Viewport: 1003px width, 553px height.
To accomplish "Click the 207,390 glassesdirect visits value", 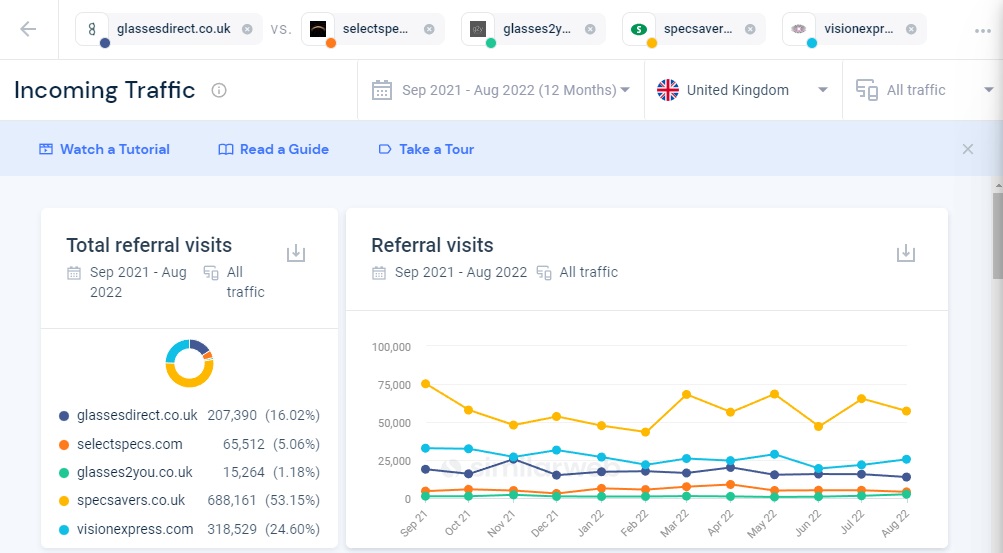I will [232, 416].
